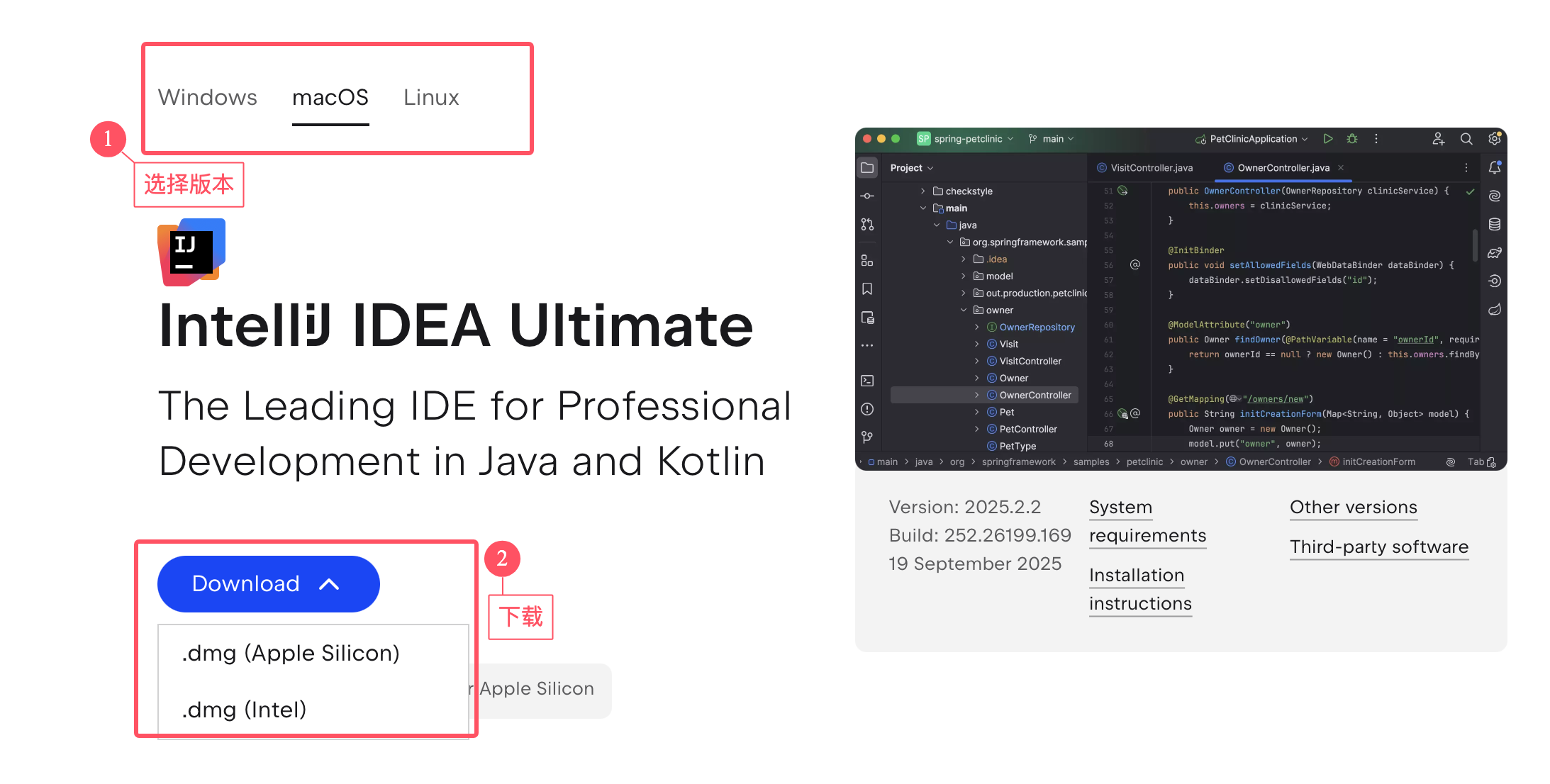Open the Endpoints tool window icon
Image resolution: width=1550 pixels, height=784 pixels.
coord(1495,281)
